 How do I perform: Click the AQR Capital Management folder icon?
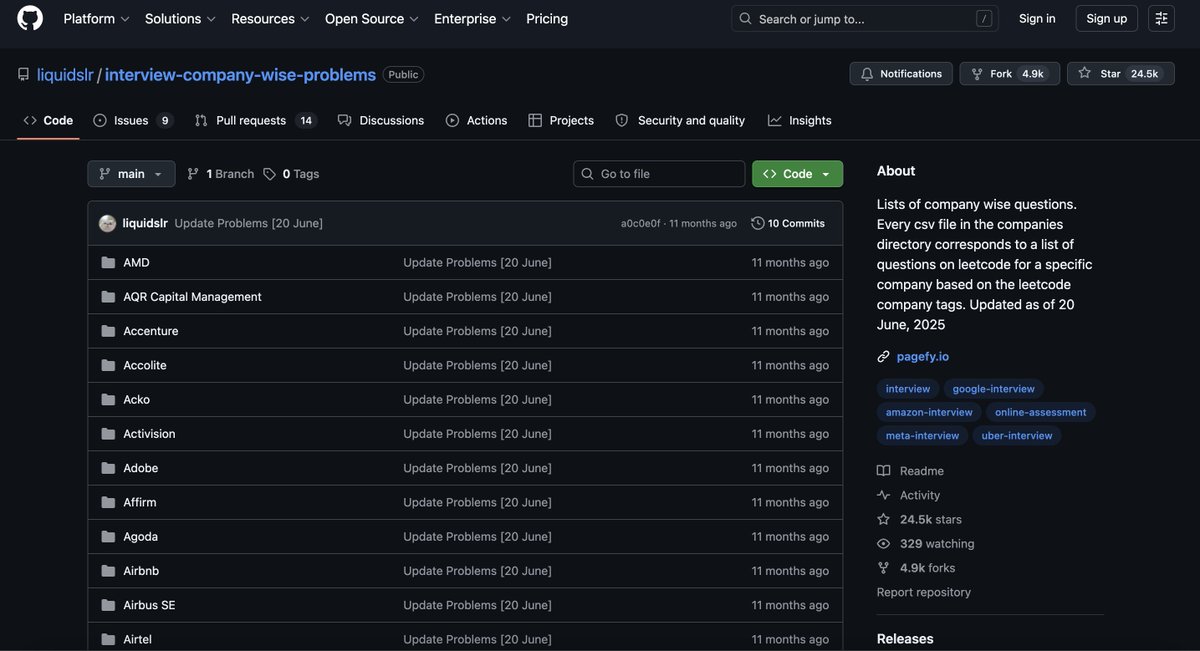[108, 297]
